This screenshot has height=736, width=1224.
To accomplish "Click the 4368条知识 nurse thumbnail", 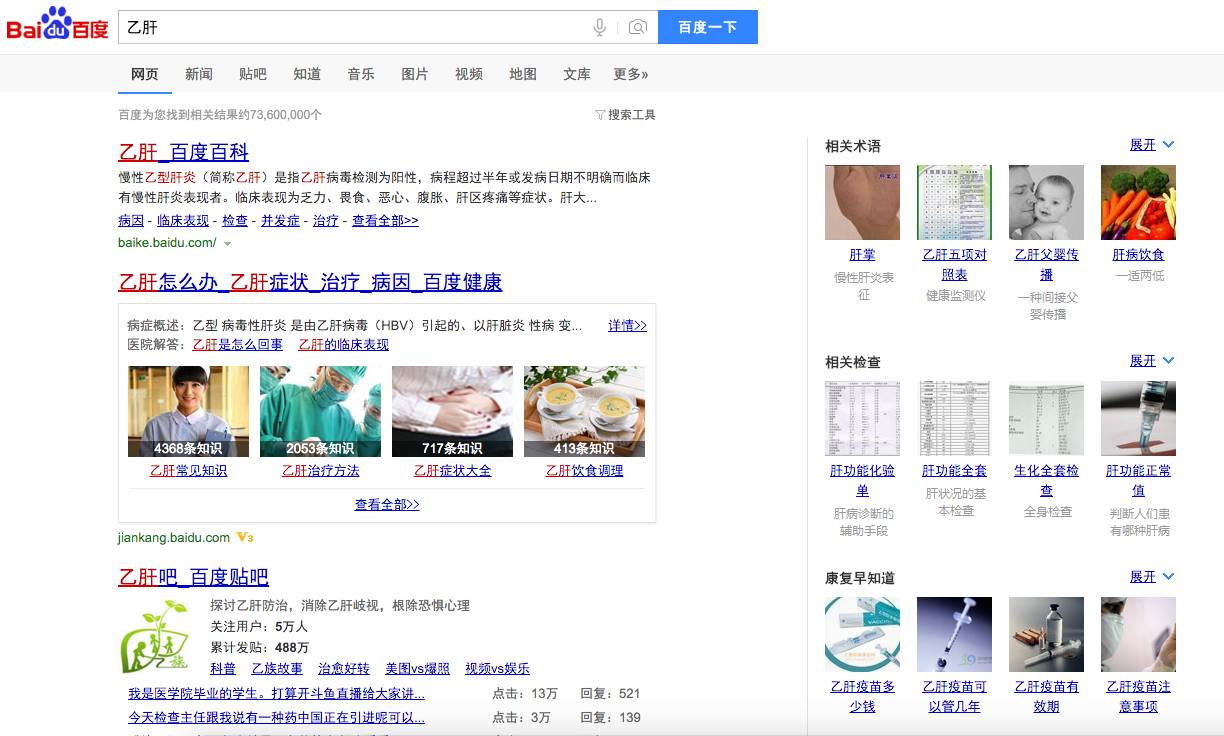I will pos(188,411).
